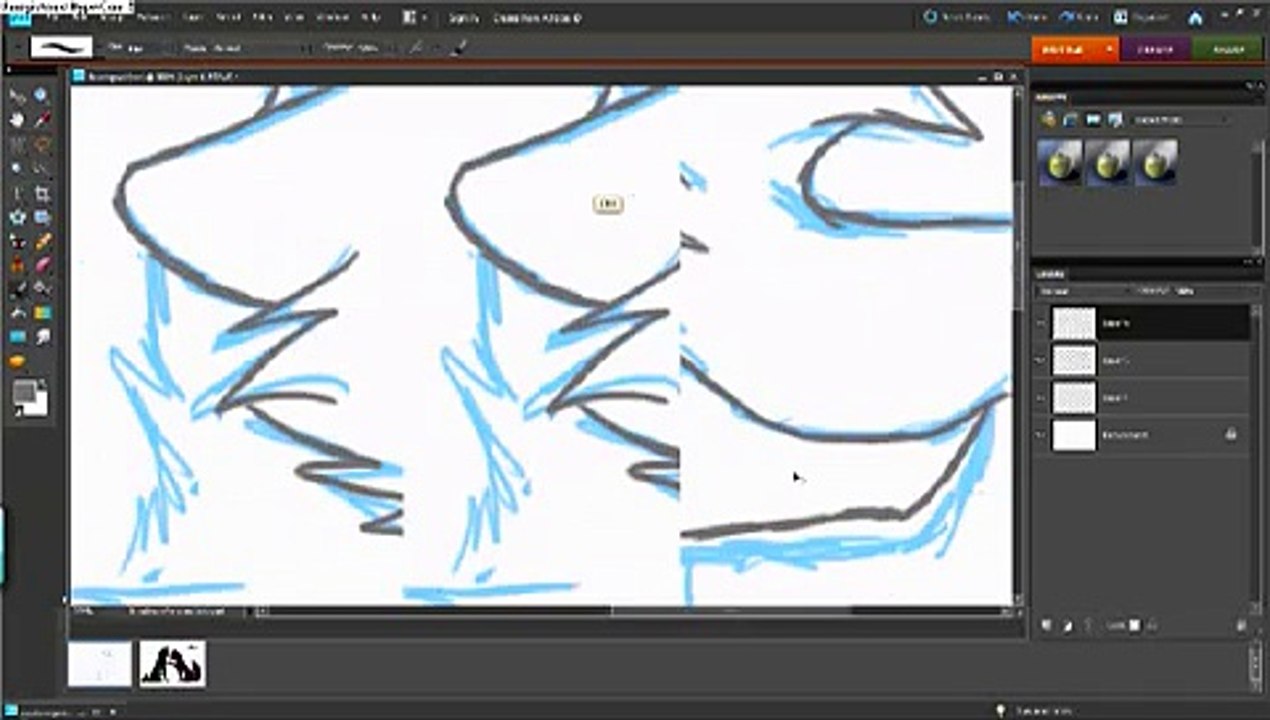The height and width of the screenshot is (720, 1270).
Task: Select the Spot Healing Brush tool
Action: pos(41,243)
